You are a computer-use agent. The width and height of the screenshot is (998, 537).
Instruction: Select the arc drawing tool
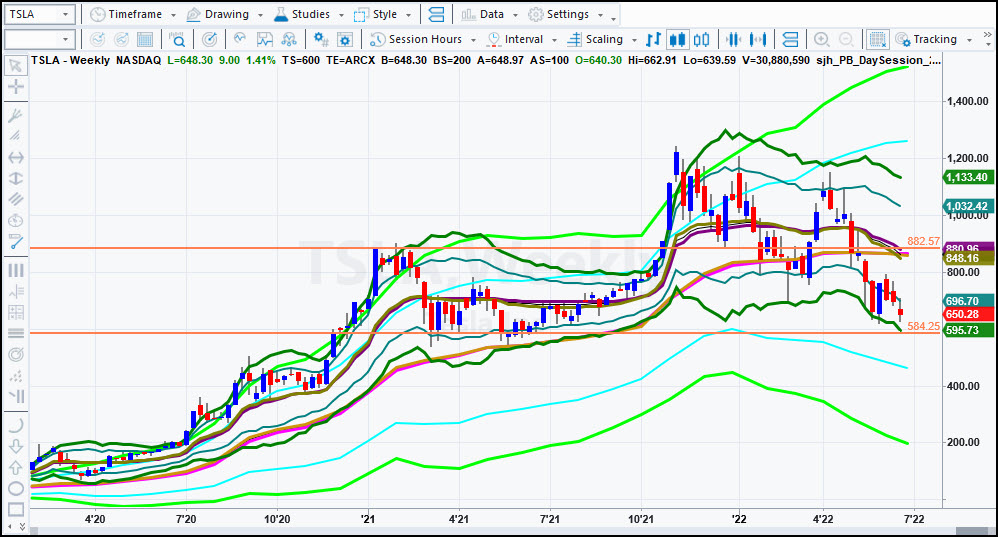click(x=16, y=425)
